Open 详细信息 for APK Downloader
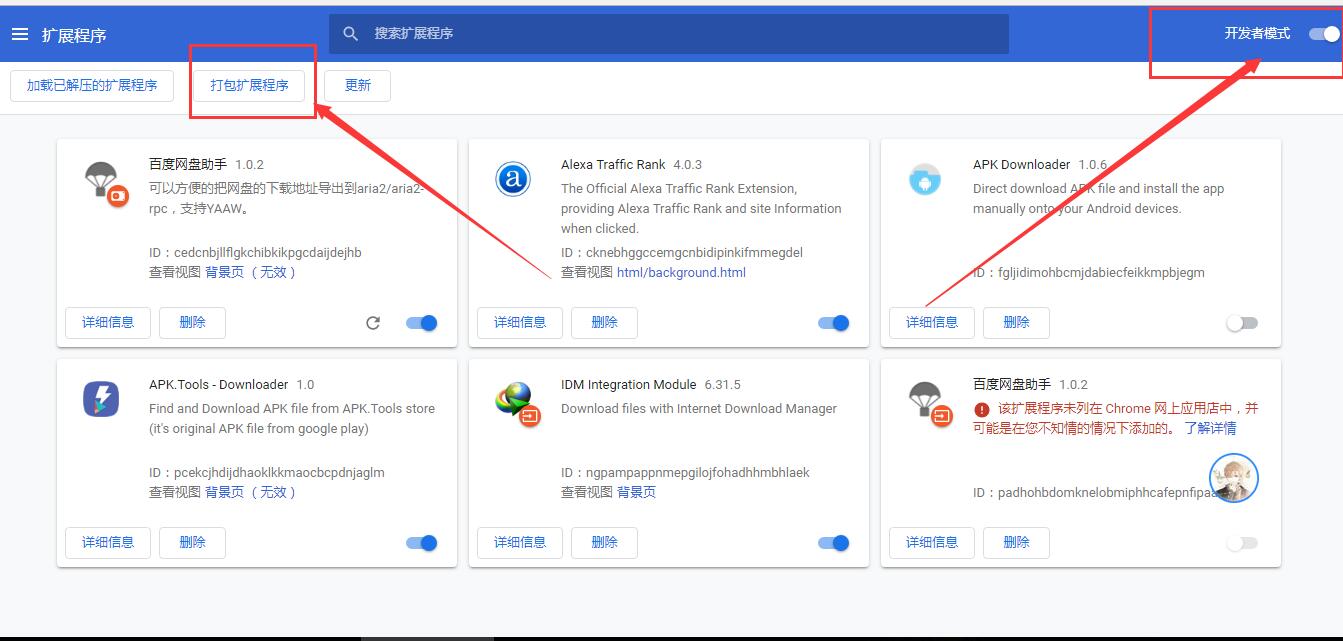This screenshot has height=641, width=1343. (x=932, y=322)
